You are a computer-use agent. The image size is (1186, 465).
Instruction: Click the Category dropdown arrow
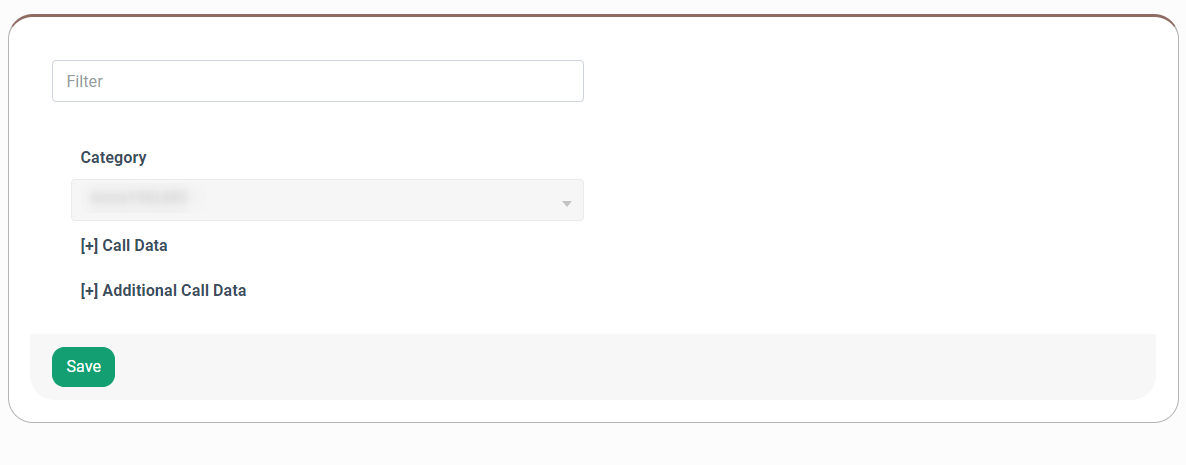567,204
